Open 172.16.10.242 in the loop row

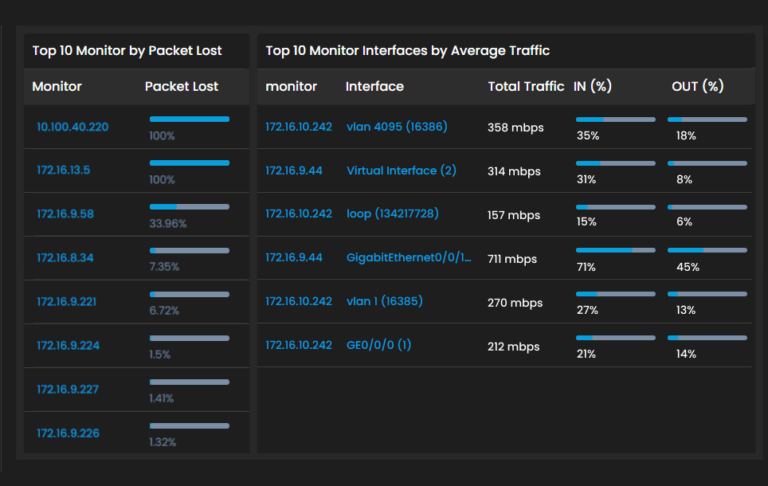[x=299, y=214]
